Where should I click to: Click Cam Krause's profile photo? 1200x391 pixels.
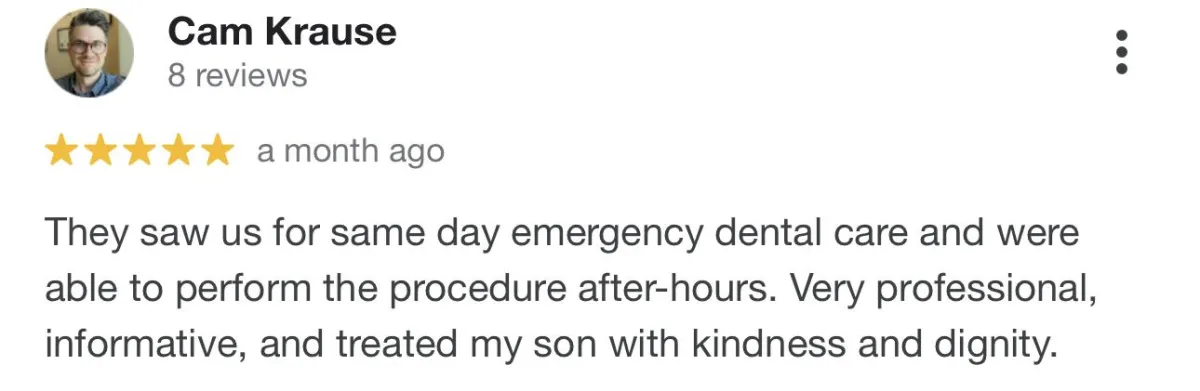point(89,53)
